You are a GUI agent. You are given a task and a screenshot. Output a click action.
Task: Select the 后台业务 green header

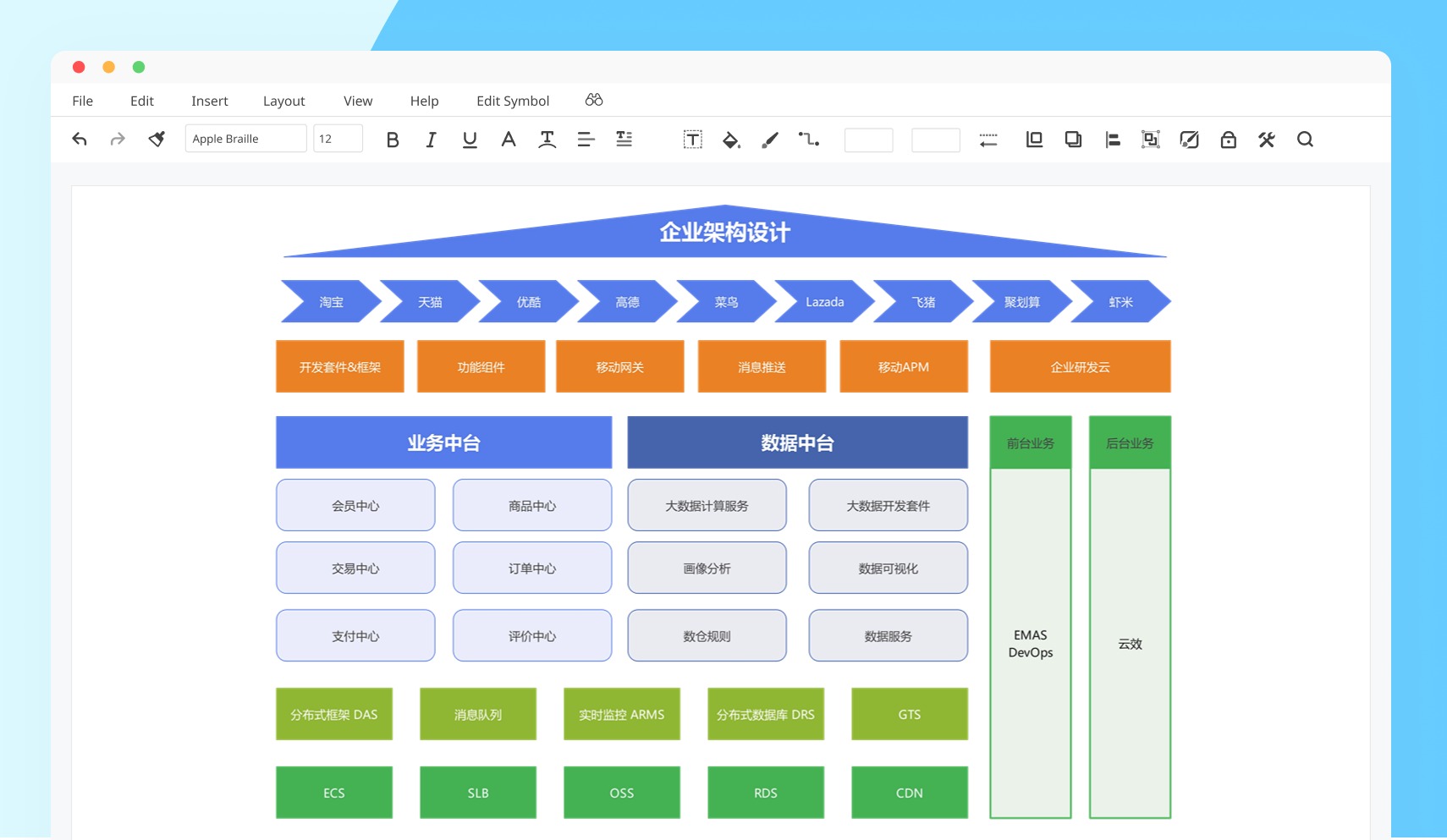click(x=1131, y=442)
